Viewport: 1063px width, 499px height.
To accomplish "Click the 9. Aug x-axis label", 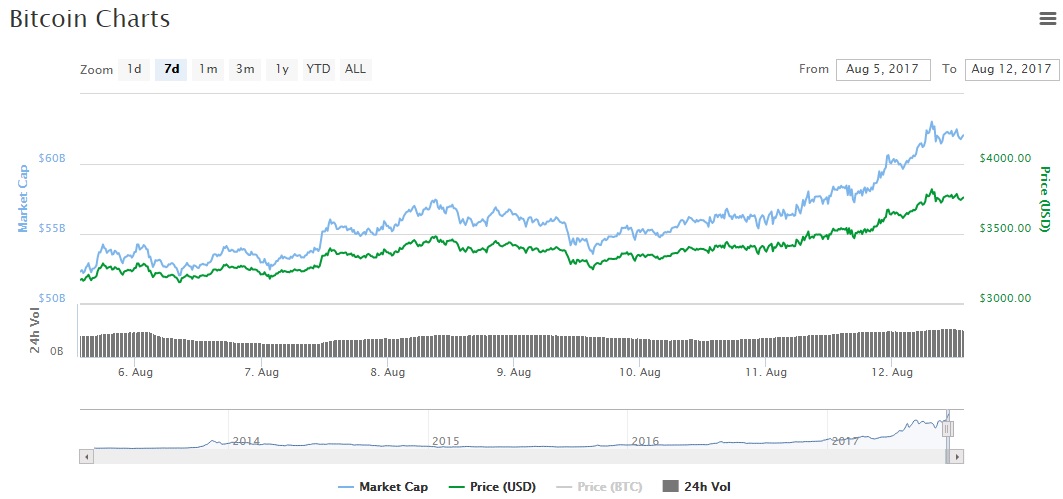I will tap(513, 372).
